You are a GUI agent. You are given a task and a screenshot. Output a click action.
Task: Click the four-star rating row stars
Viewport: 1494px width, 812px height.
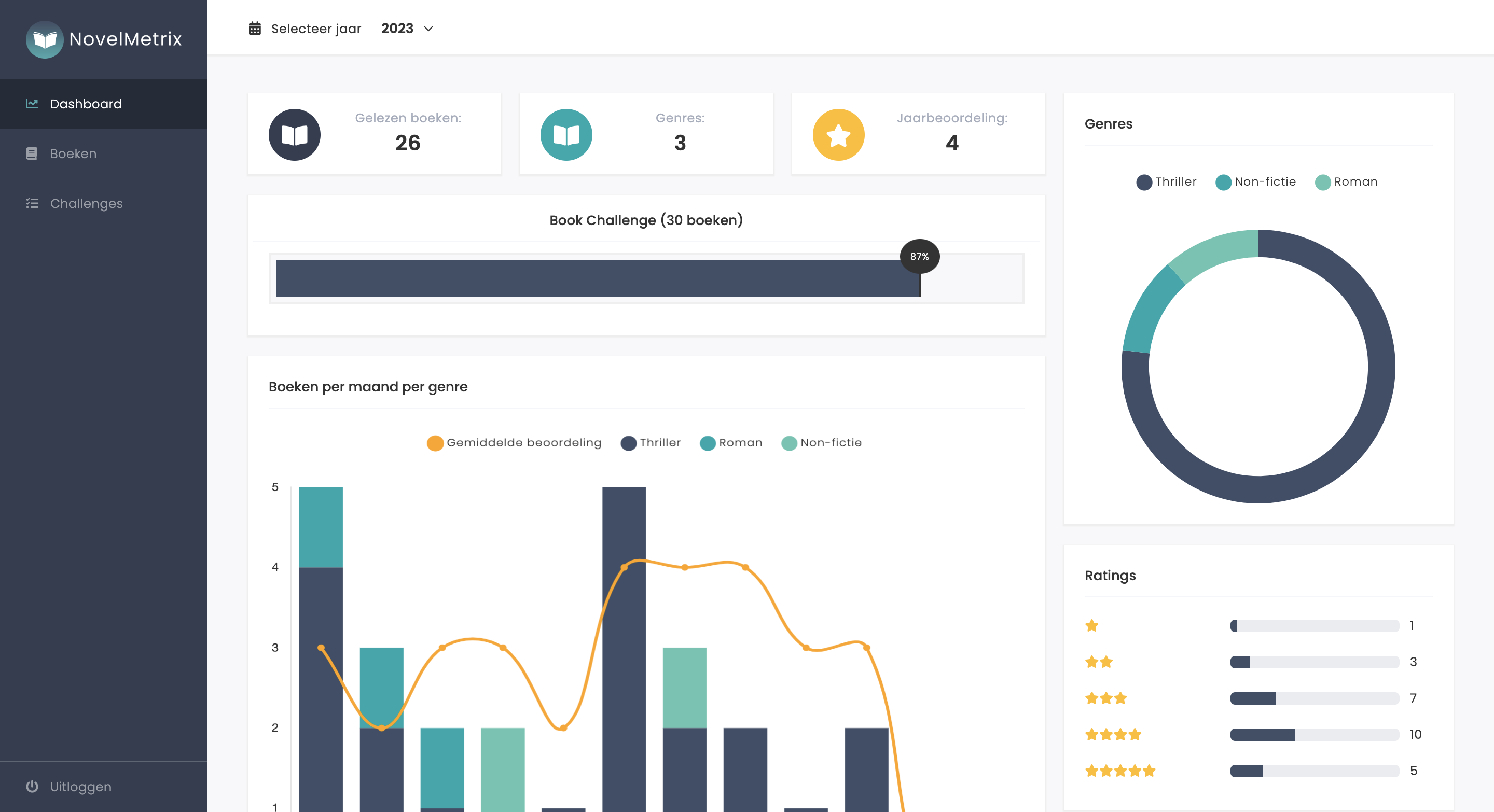click(1113, 734)
